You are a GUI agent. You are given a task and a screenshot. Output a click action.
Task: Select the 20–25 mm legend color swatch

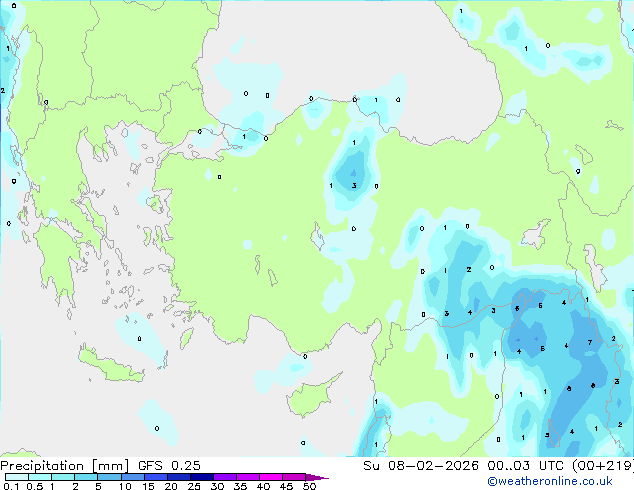pos(179,477)
